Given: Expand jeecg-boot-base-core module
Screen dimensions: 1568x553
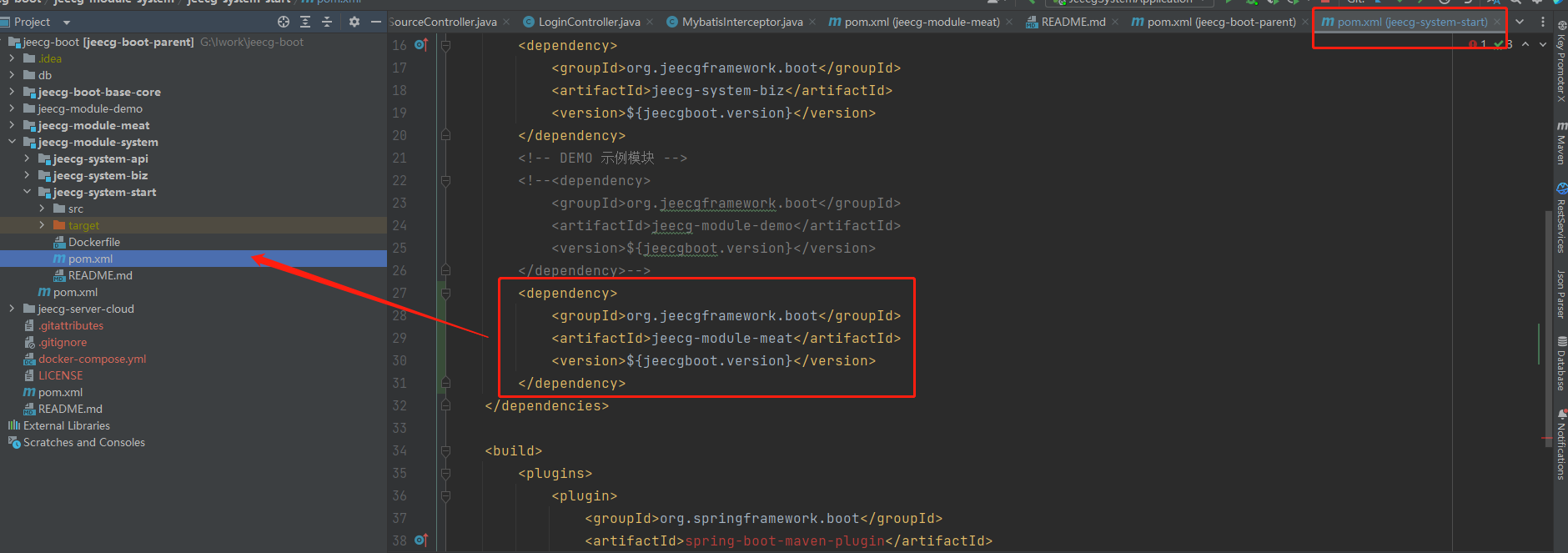Looking at the screenshot, I should pyautogui.click(x=12, y=92).
